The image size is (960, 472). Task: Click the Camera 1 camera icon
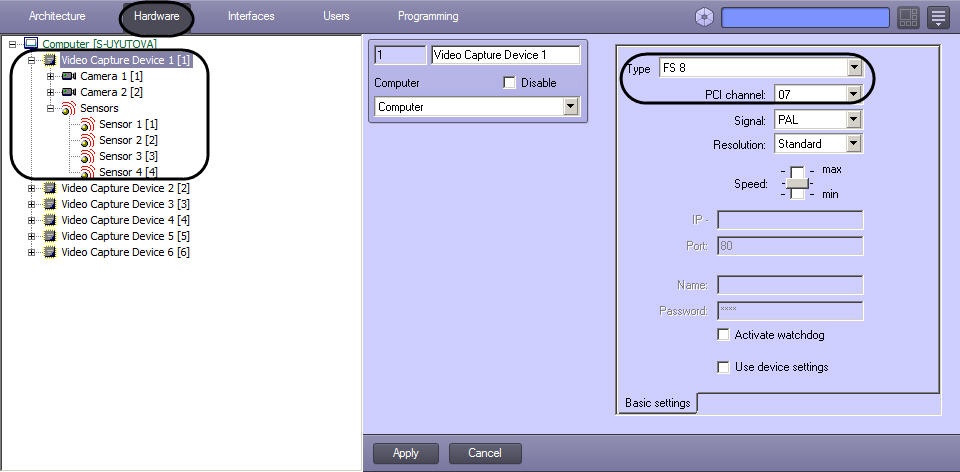coord(69,76)
